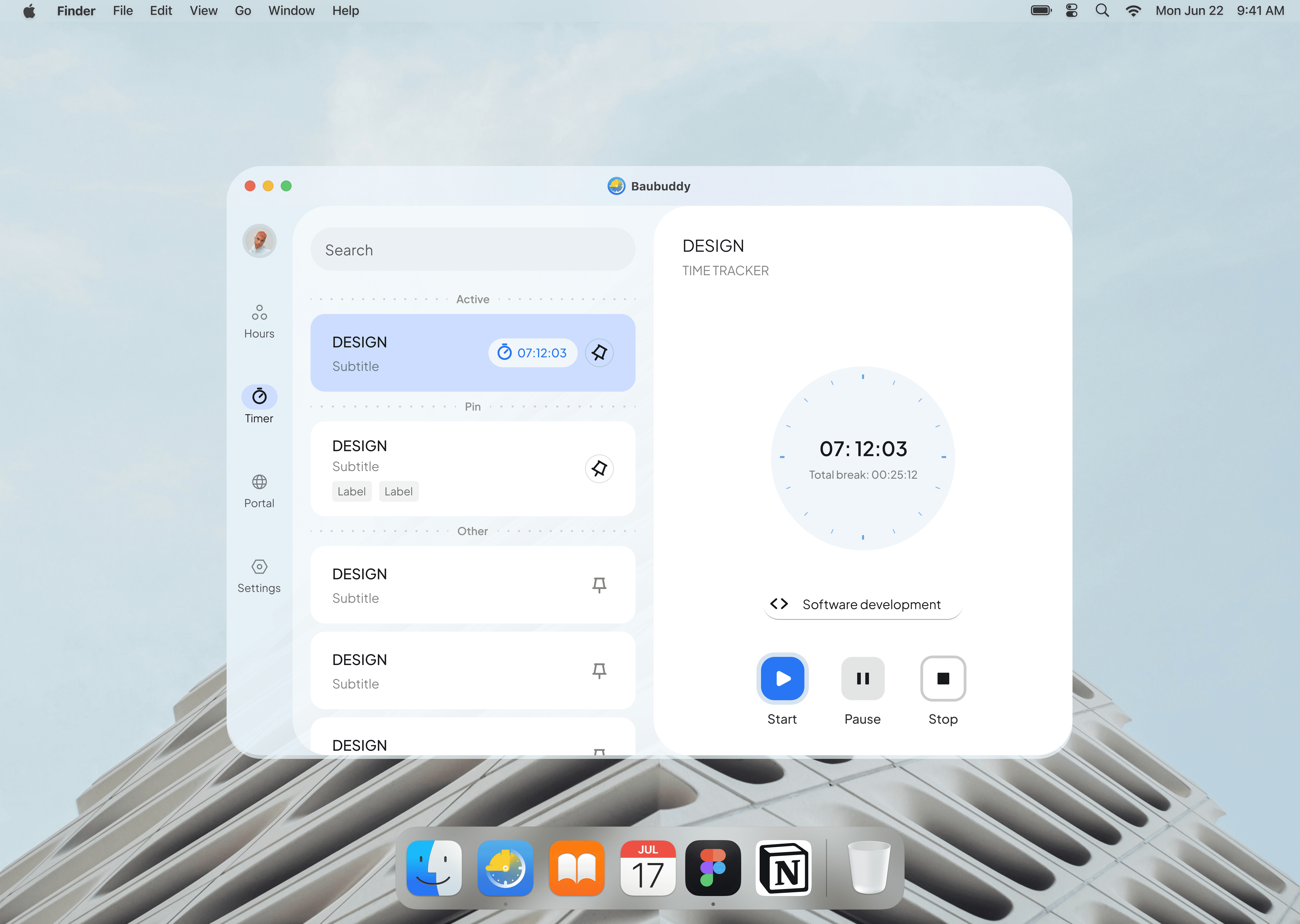Open the Edit menu
Viewport: 1300px width, 924px height.
(161, 11)
